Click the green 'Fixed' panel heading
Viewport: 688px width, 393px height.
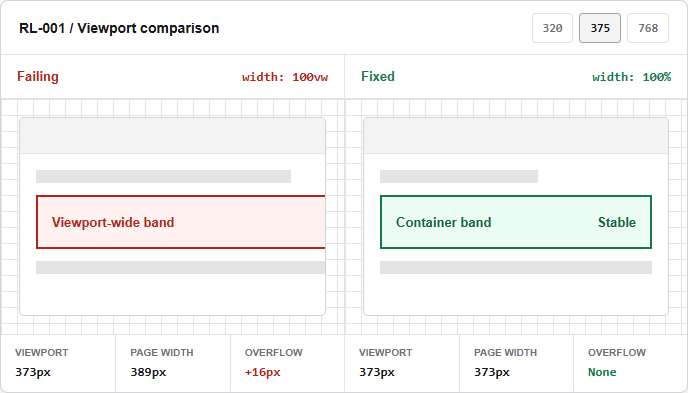point(378,76)
